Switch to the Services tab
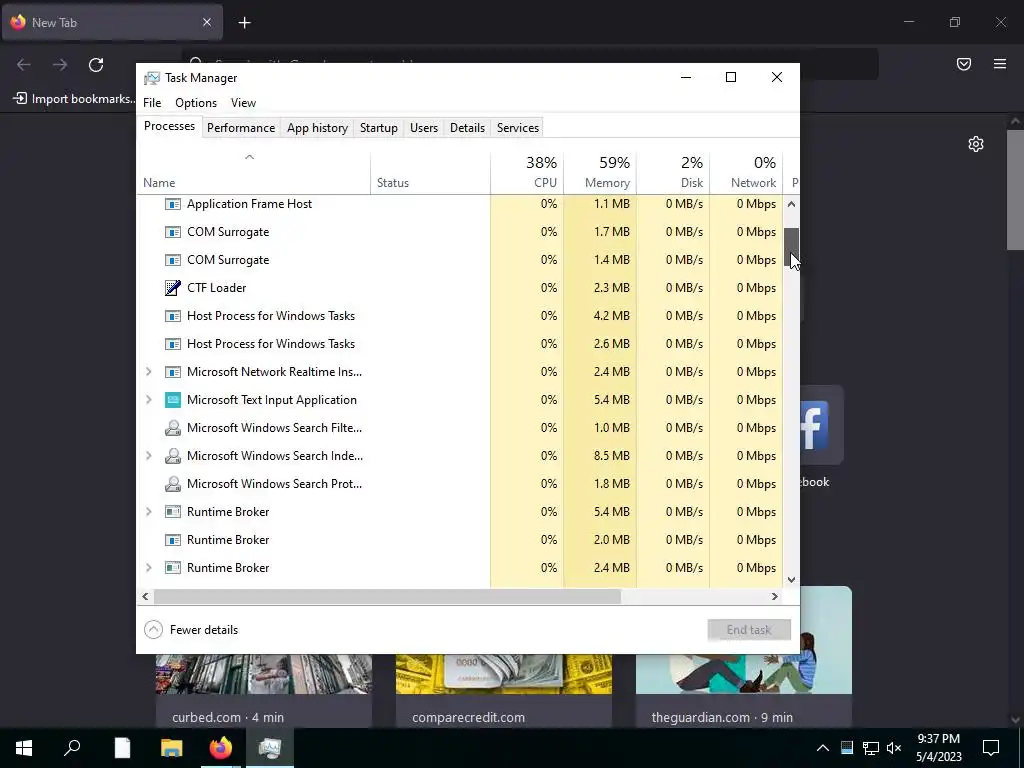The height and width of the screenshot is (768, 1024). pos(518,128)
